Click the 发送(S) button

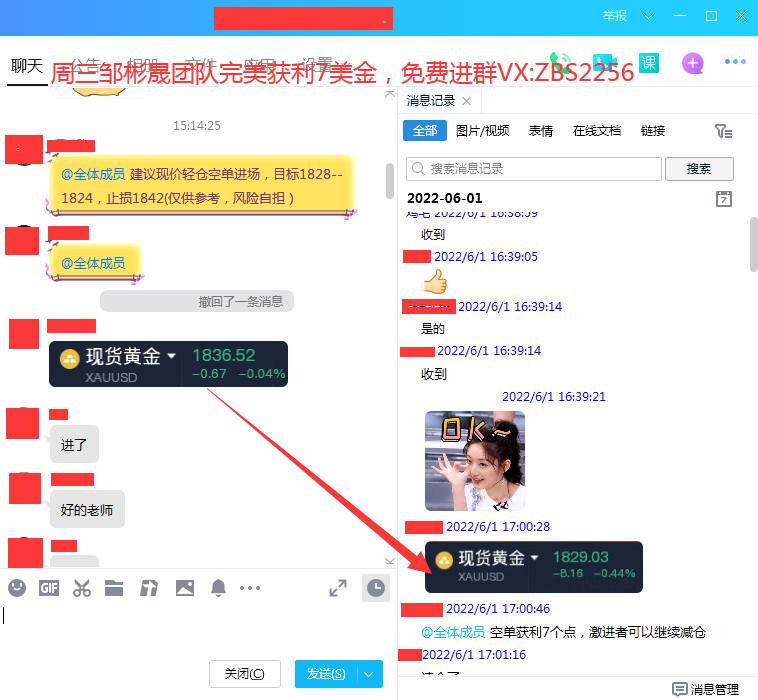[326, 674]
